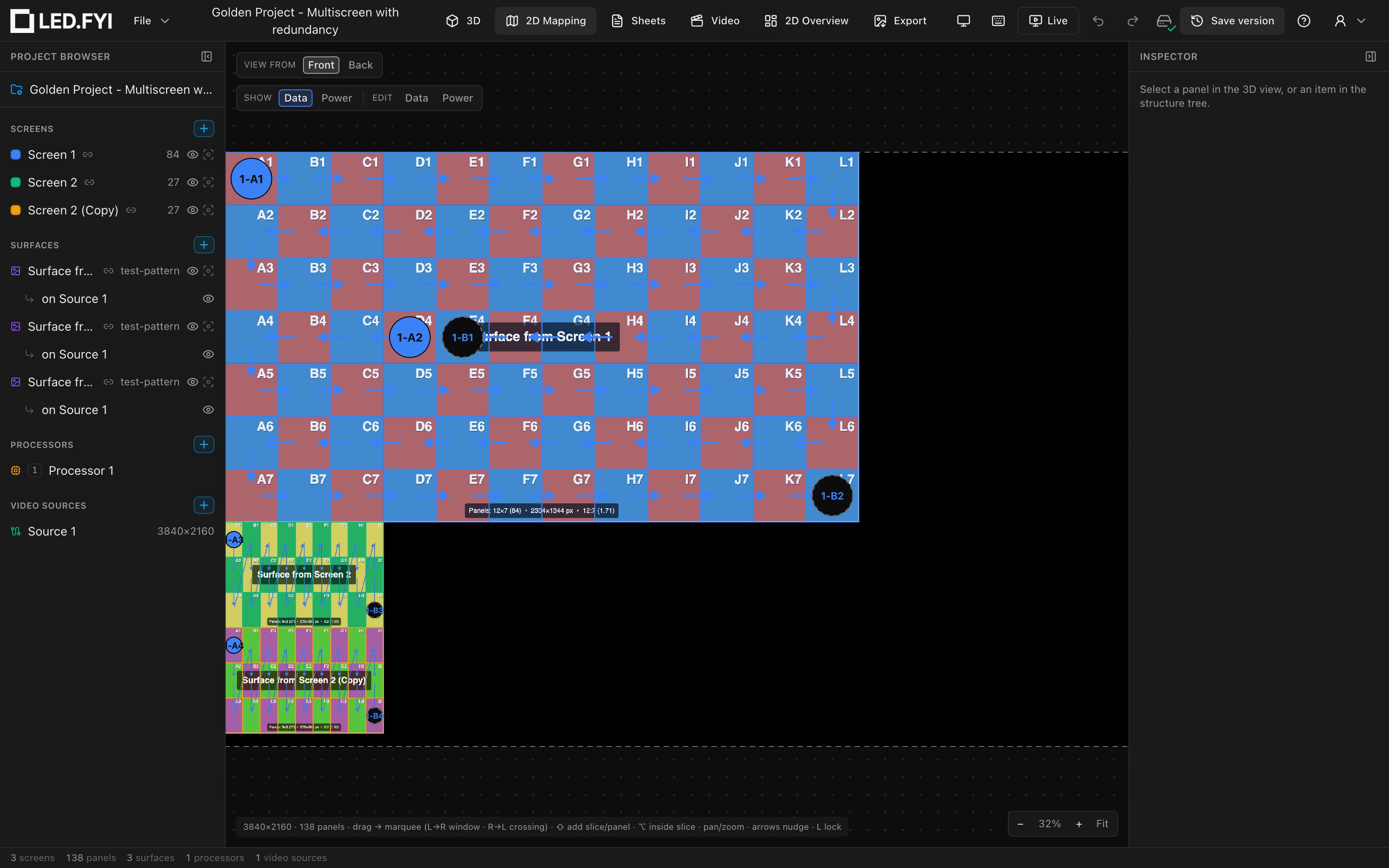Open the 2D Overview tab
This screenshot has width=1389, height=868.
[x=806, y=21]
